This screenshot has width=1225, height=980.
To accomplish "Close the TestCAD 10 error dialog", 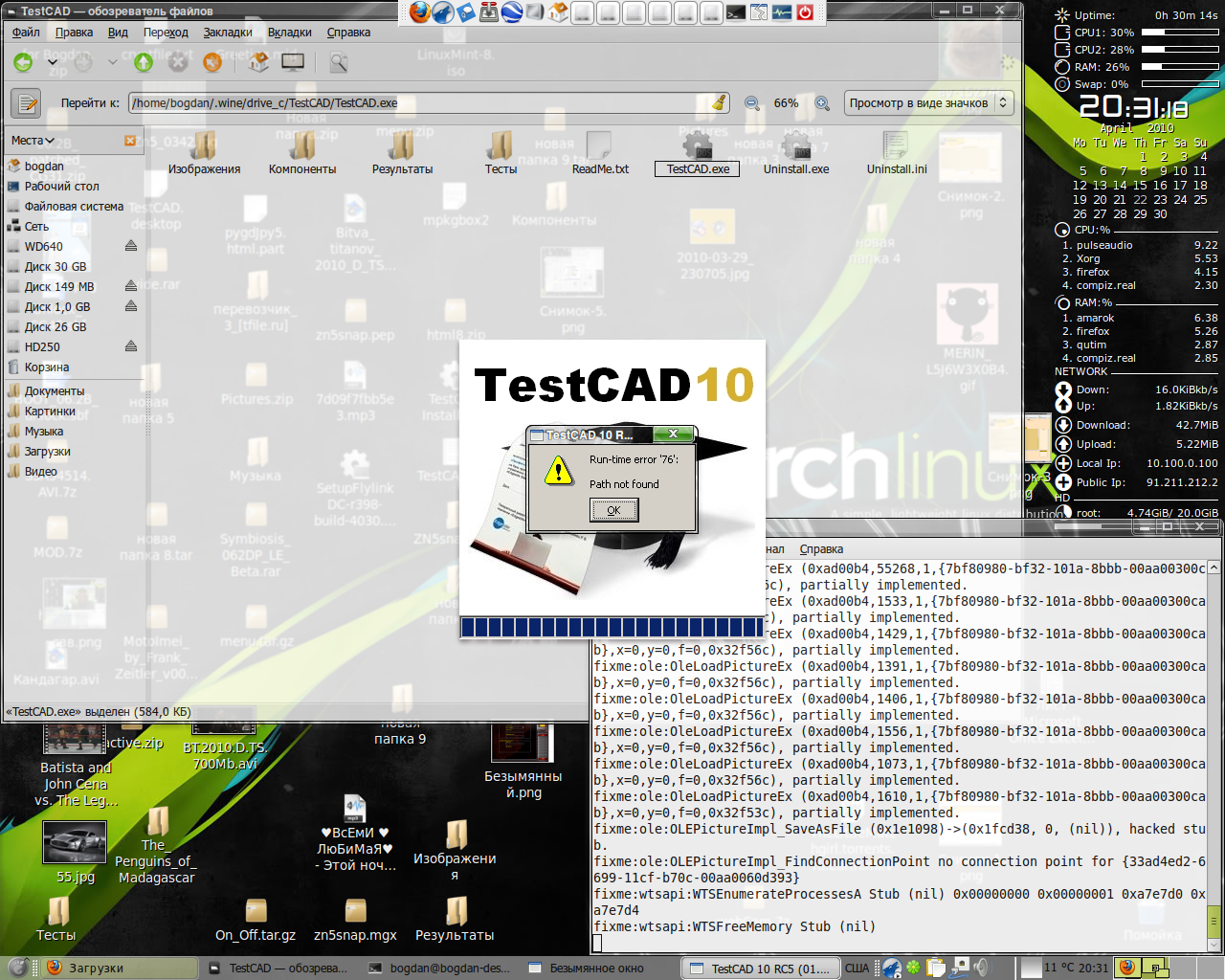I will (673, 434).
